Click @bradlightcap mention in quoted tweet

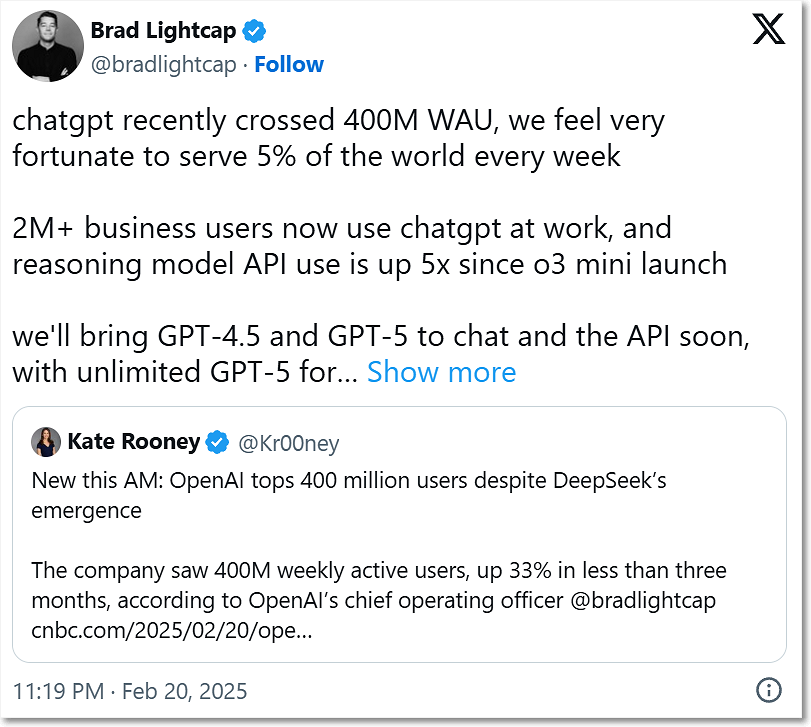tap(643, 601)
